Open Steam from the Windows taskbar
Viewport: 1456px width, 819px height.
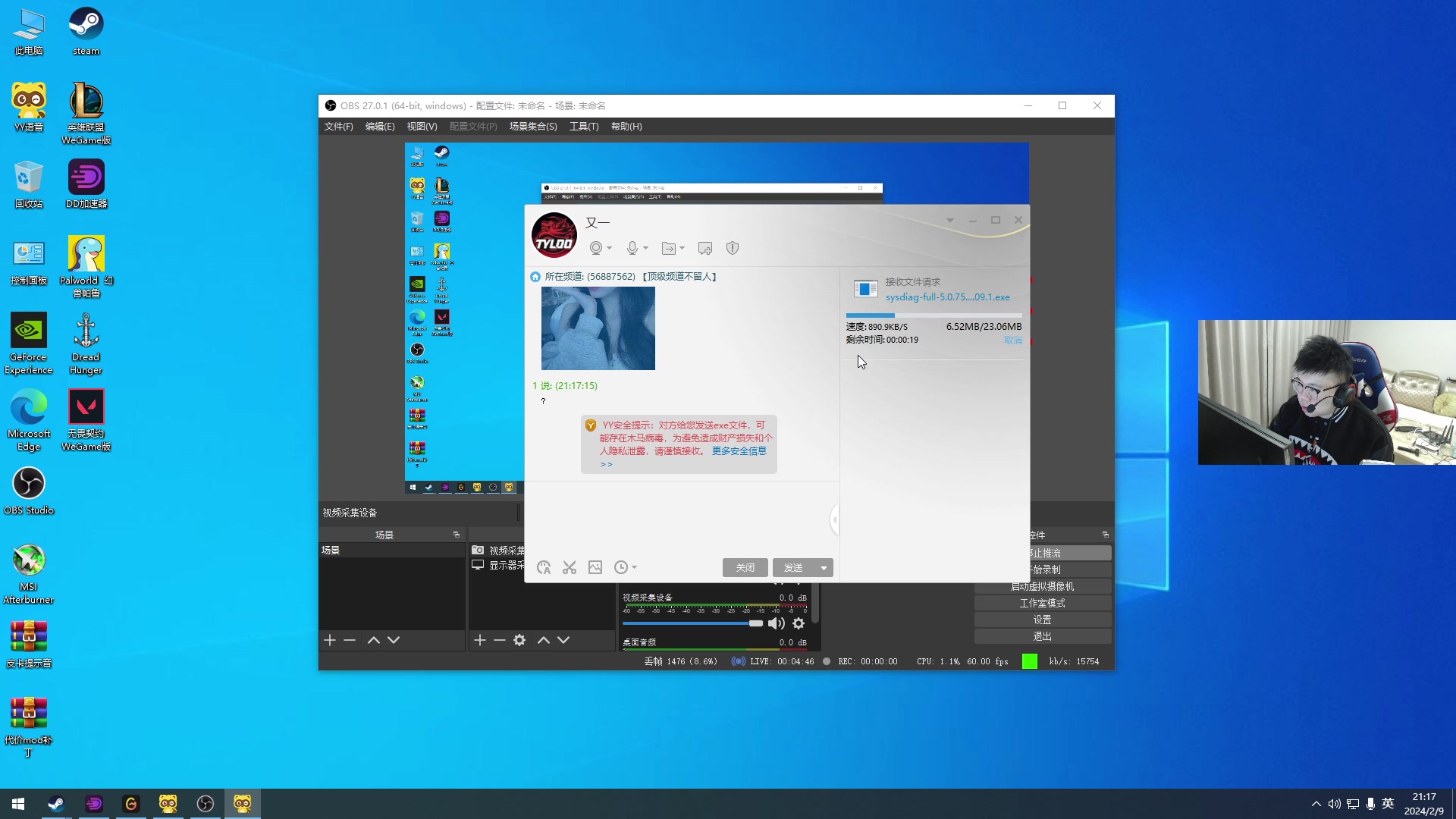tap(56, 804)
